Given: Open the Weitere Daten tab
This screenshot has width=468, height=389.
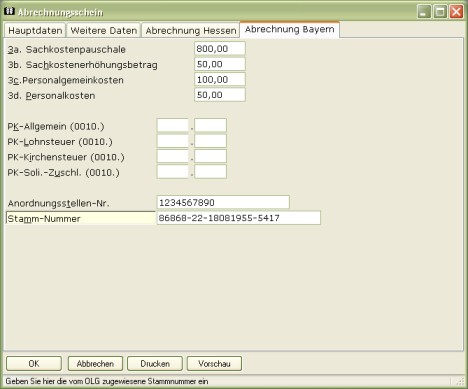Looking at the screenshot, I should pyautogui.click(x=103, y=30).
